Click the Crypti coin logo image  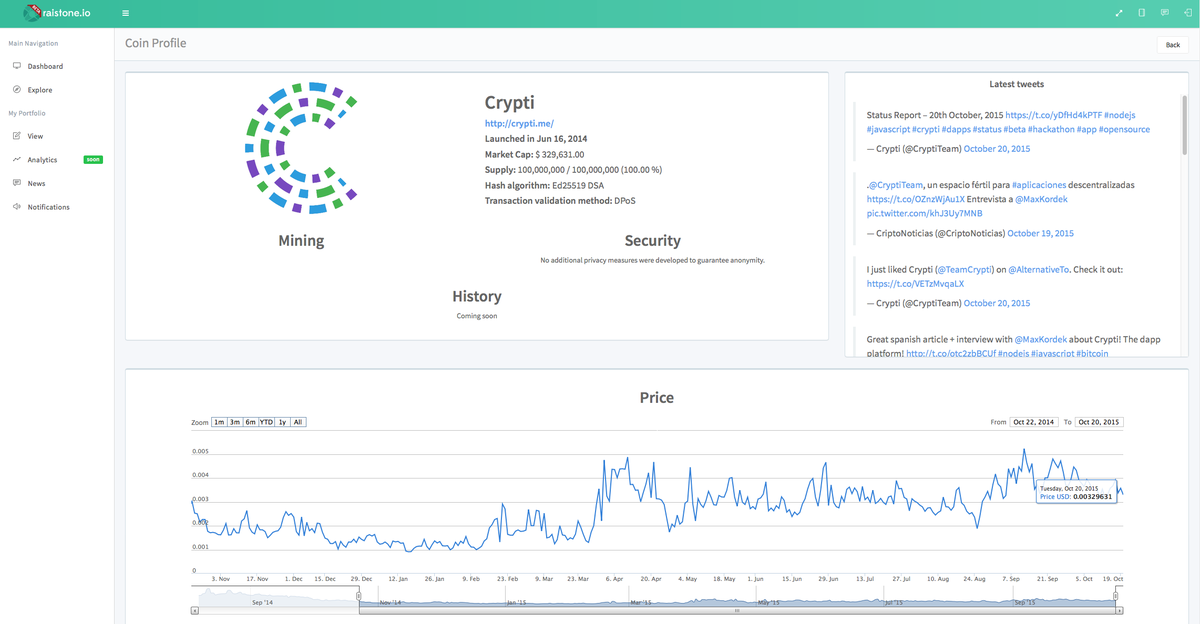[x=301, y=150]
